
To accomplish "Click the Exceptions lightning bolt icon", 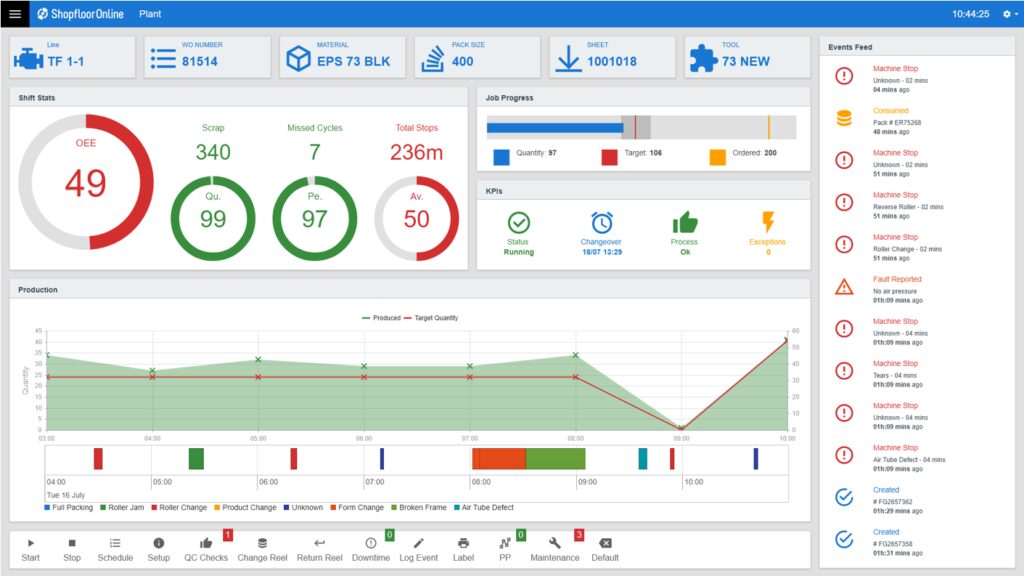I will tap(768, 220).
